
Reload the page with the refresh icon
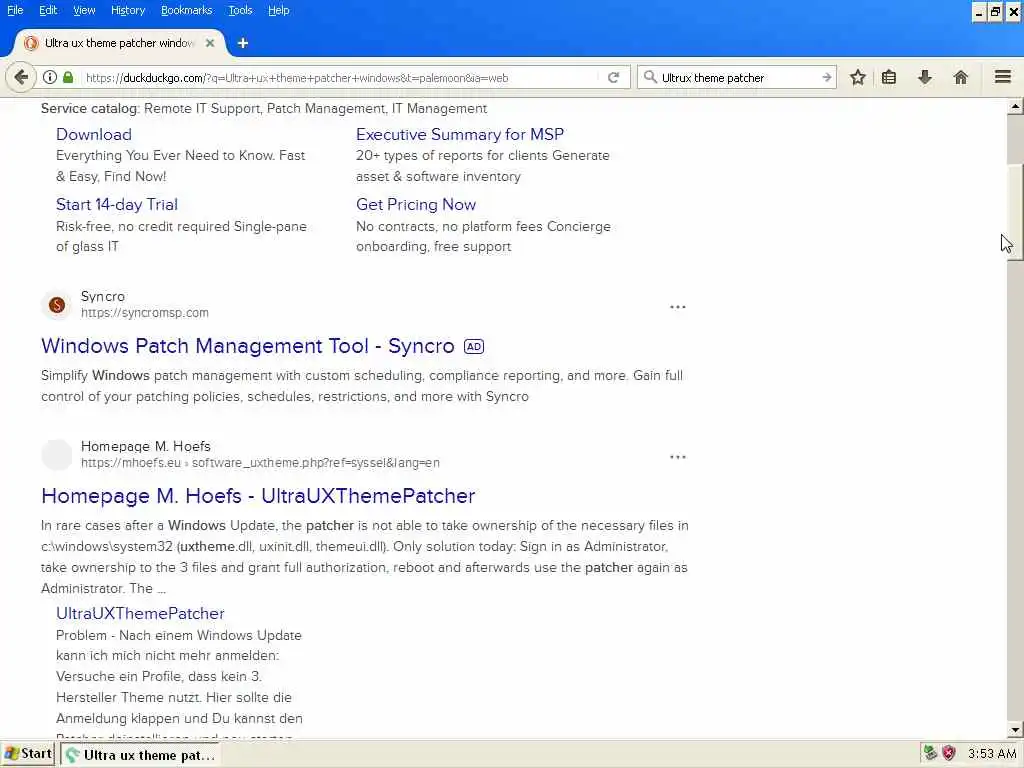point(613,77)
